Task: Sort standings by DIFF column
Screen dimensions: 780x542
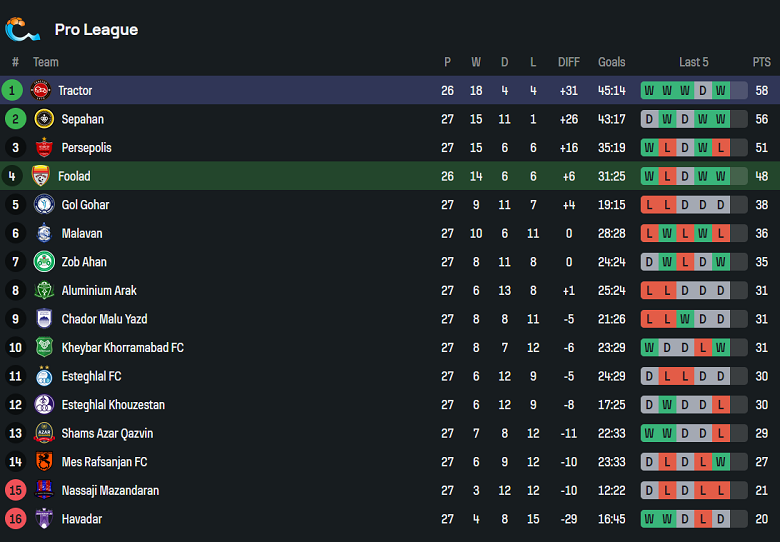Action: 569,62
